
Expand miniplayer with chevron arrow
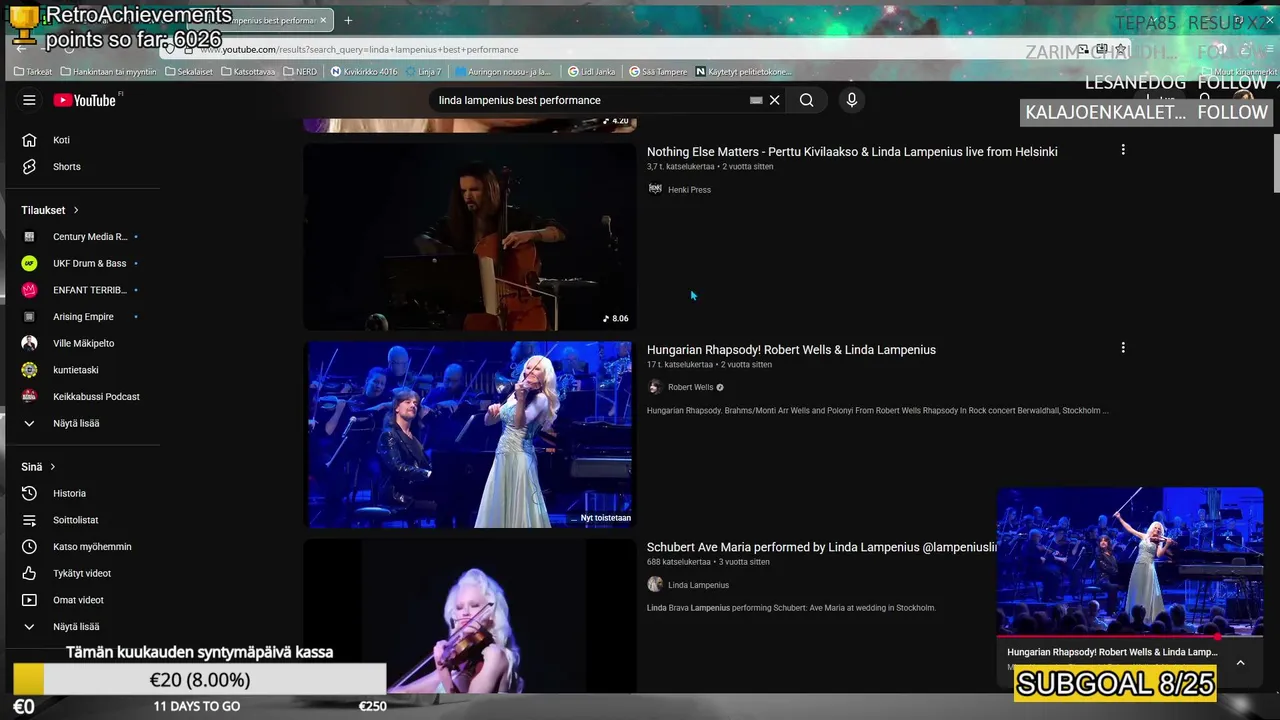(1240, 662)
